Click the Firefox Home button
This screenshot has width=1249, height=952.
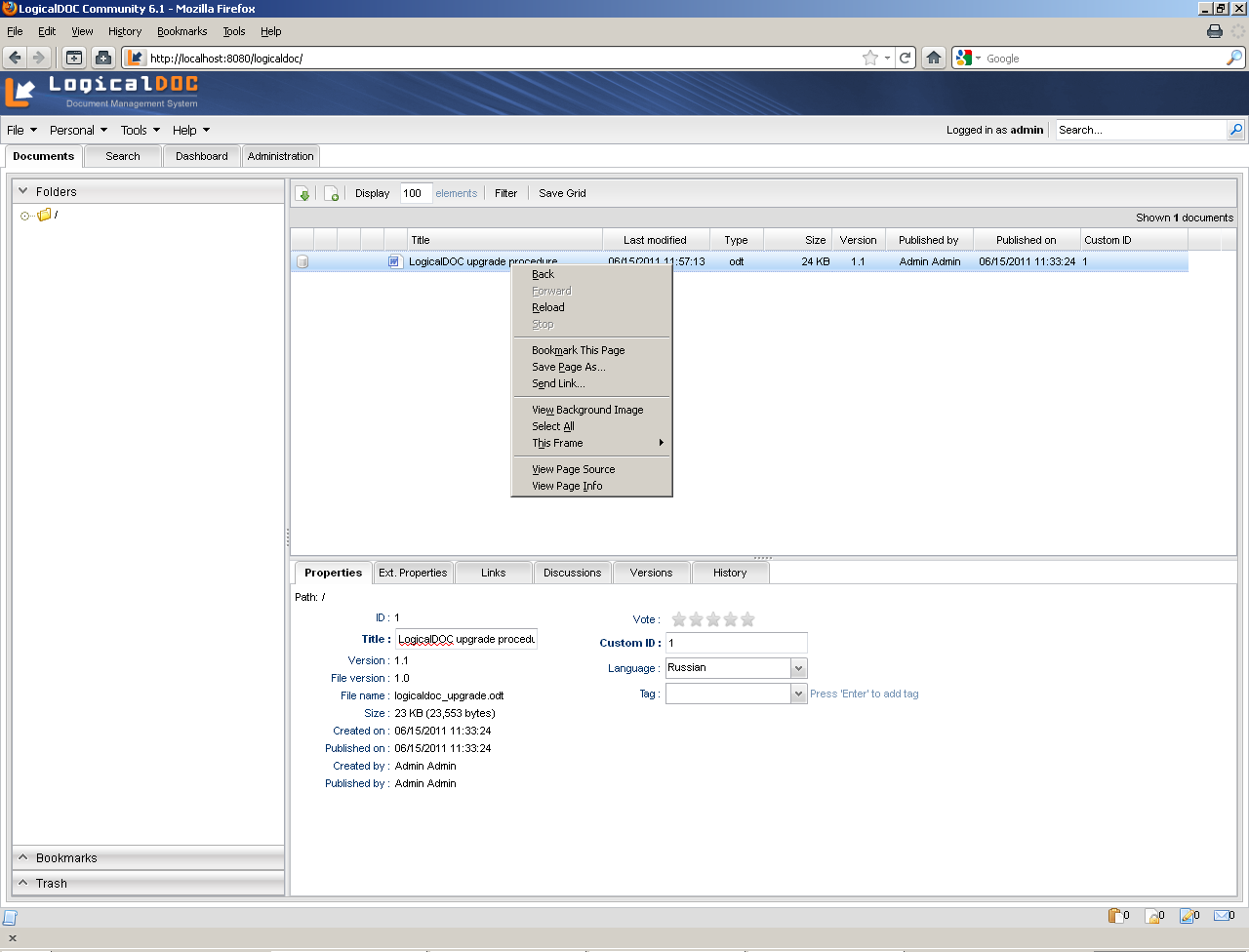[x=934, y=58]
